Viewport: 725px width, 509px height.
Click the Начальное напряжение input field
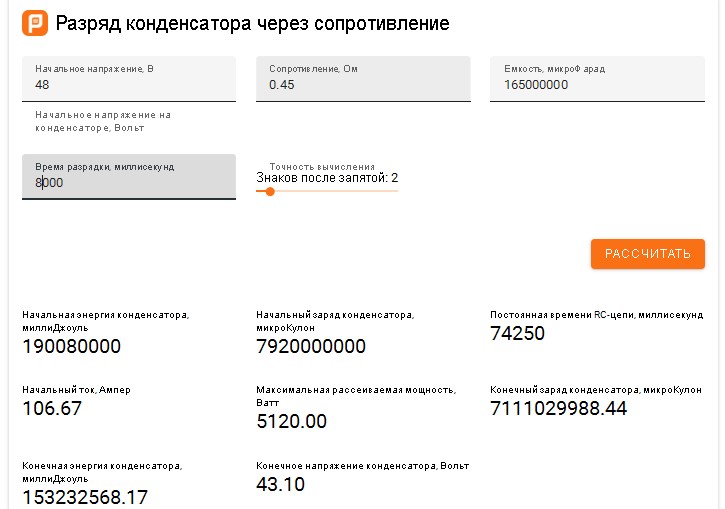(x=128, y=85)
